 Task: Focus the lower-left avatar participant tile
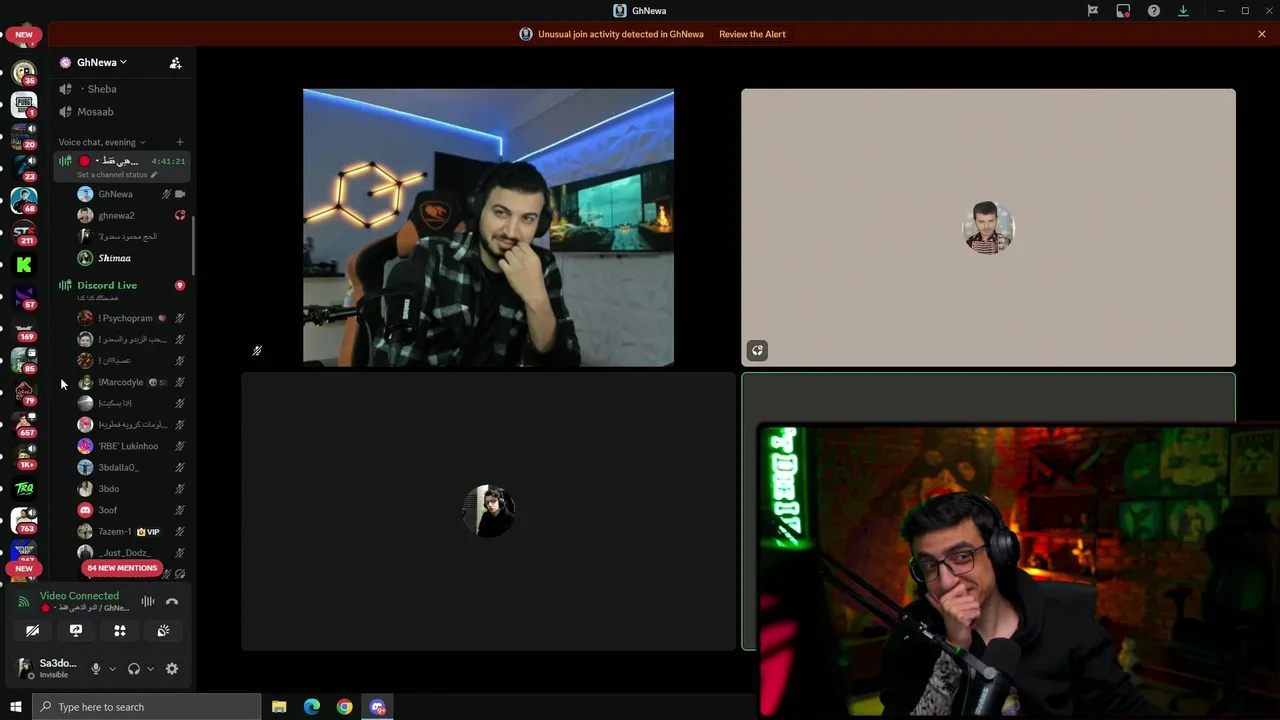tap(488, 511)
